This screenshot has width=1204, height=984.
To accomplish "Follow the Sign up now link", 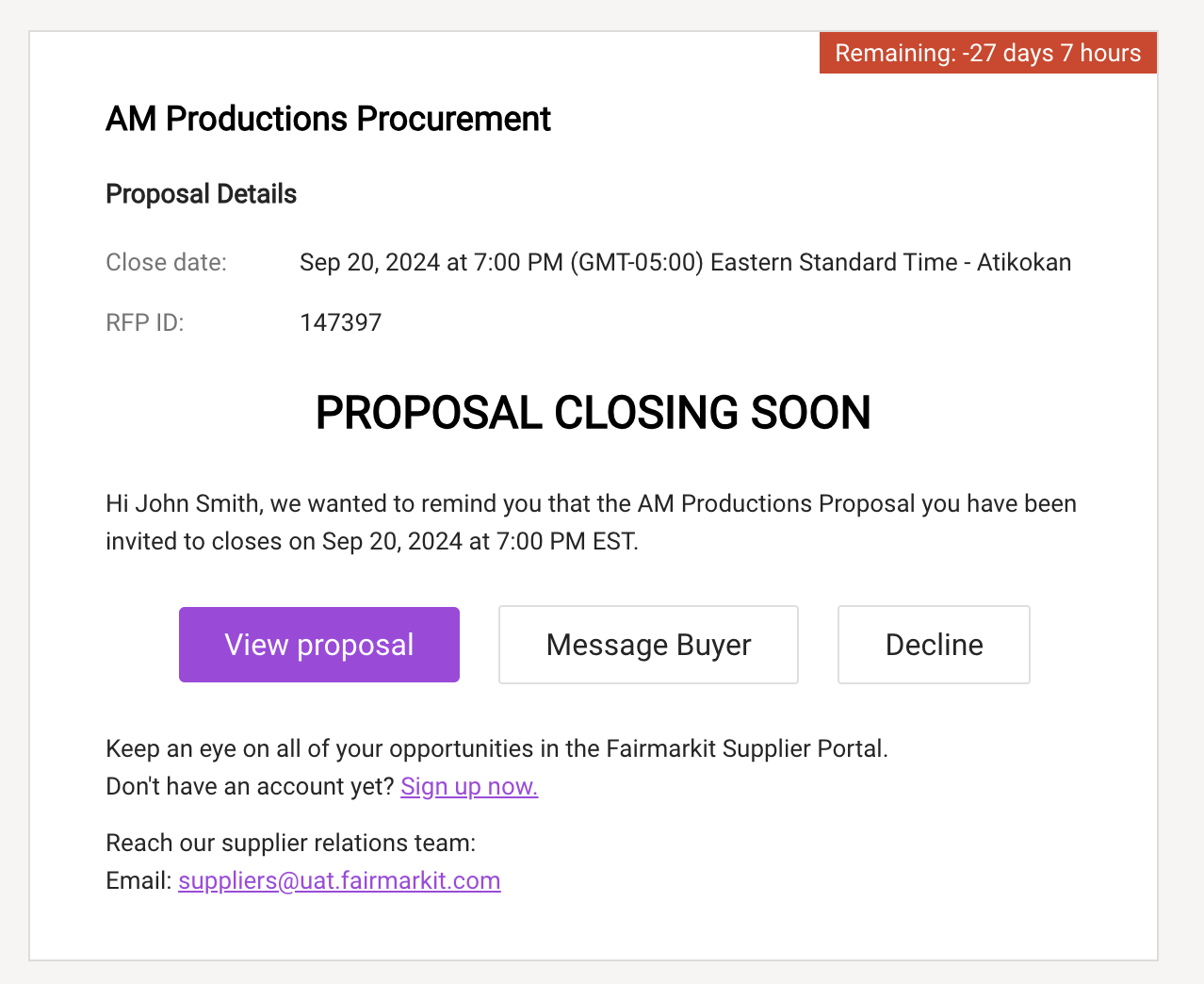I will click(469, 786).
